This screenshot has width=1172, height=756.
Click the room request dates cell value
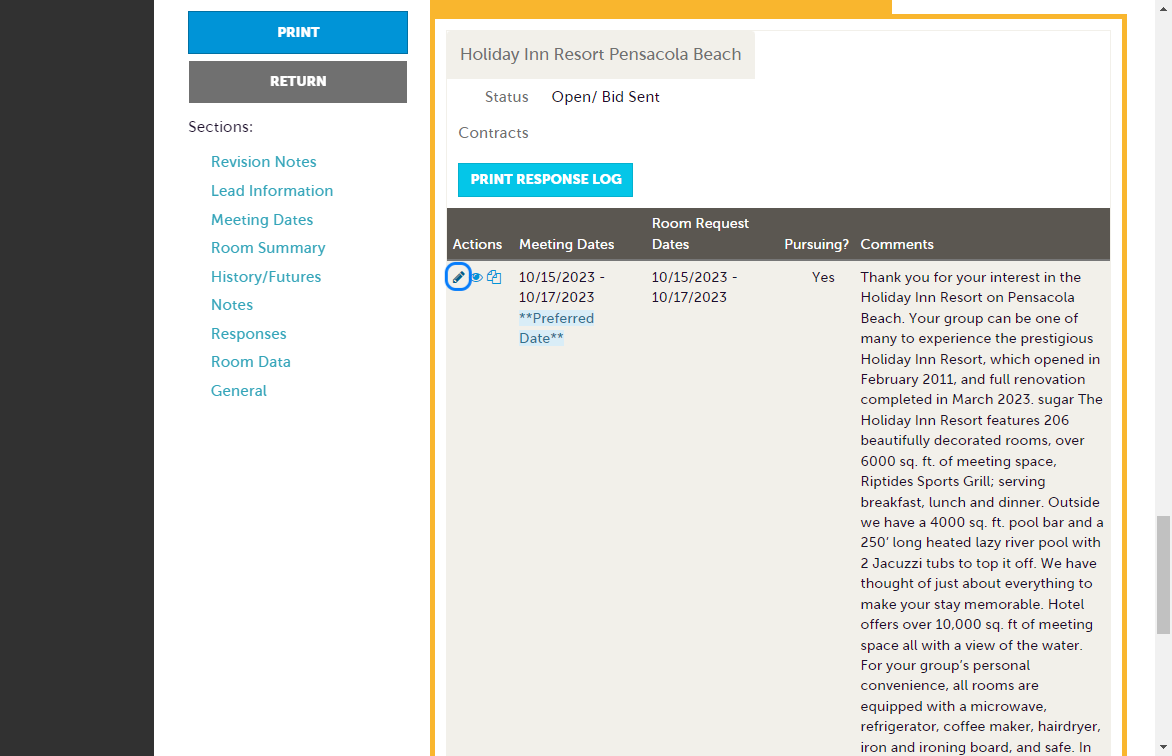coord(694,287)
